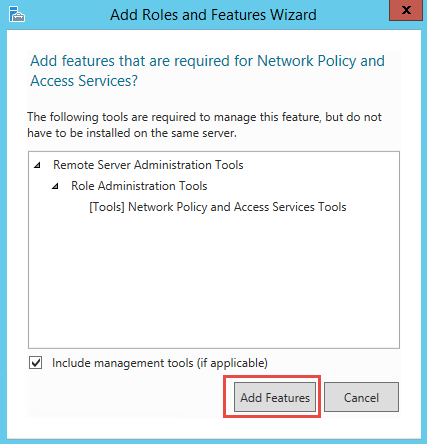Viewport: 427px width, 444px height.
Task: Click the Add Roles and Features Wizard title
Action: (213, 15)
